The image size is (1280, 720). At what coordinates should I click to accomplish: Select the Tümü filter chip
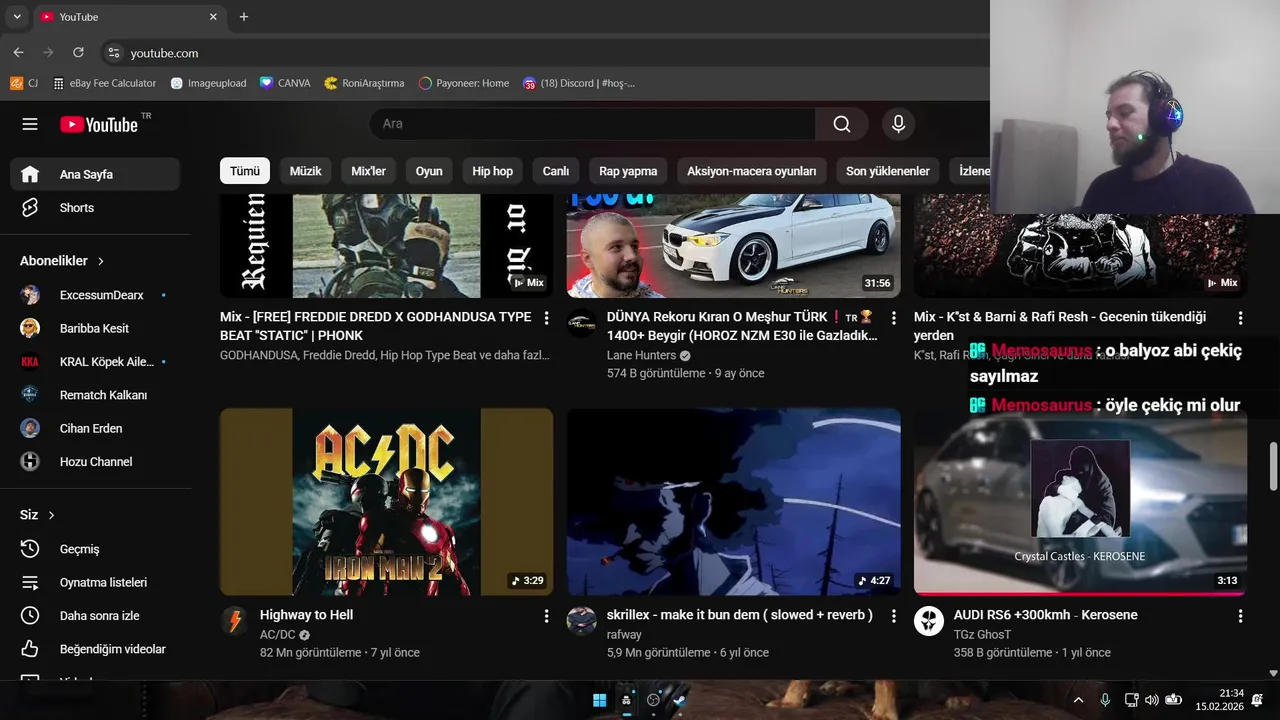tap(245, 171)
